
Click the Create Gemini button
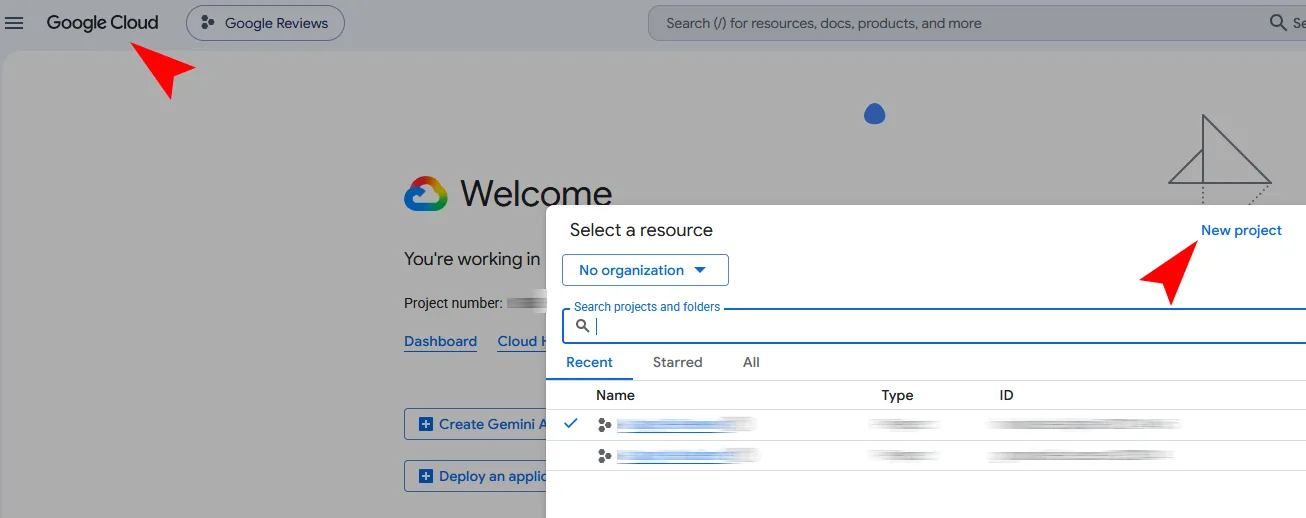pos(475,424)
